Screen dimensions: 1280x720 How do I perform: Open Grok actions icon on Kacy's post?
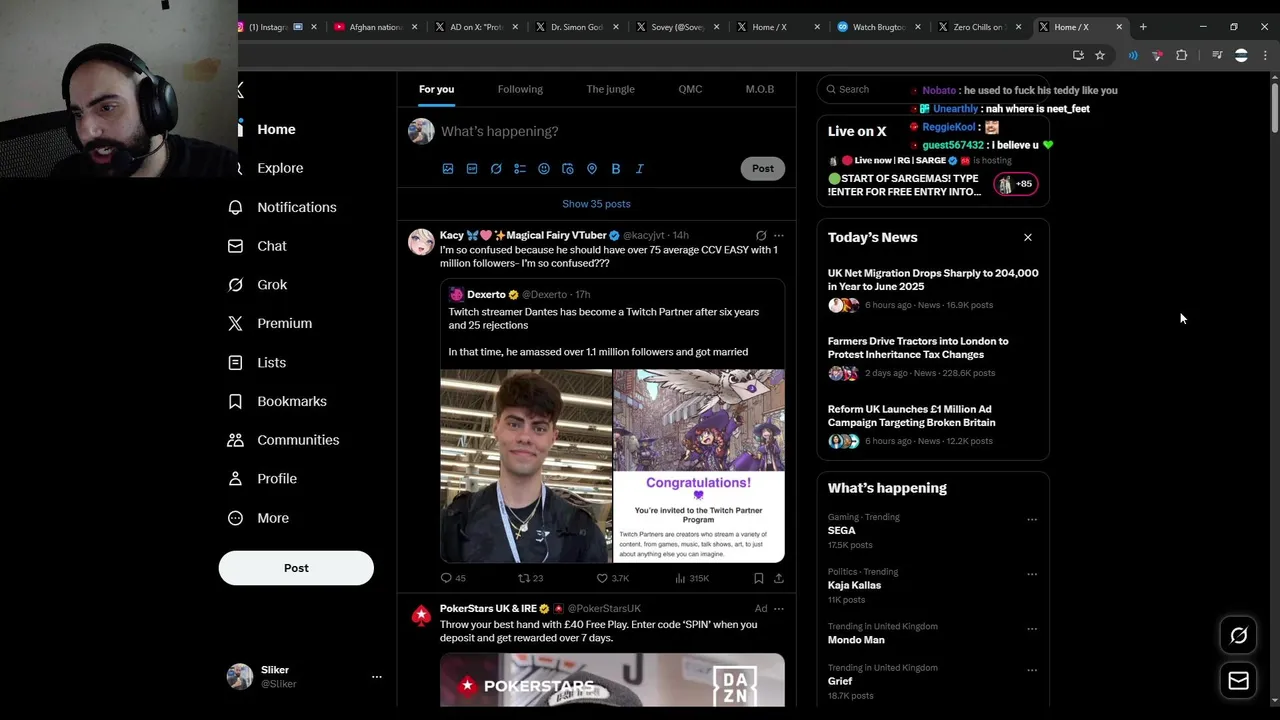coord(761,236)
